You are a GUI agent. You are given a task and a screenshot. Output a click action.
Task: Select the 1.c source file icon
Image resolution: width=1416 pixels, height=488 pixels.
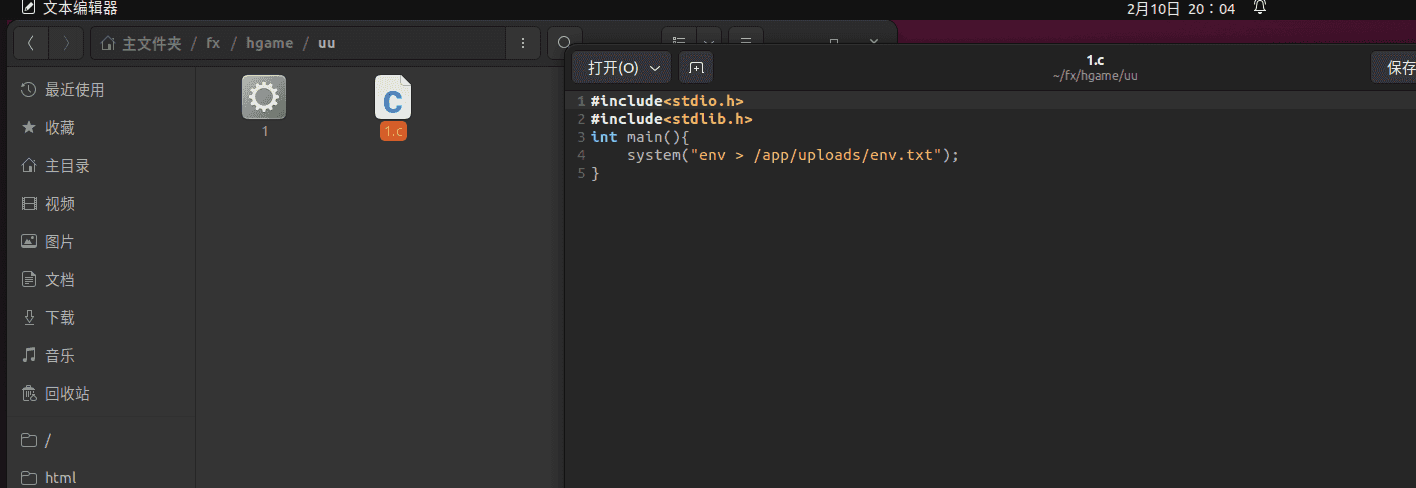pos(393,99)
